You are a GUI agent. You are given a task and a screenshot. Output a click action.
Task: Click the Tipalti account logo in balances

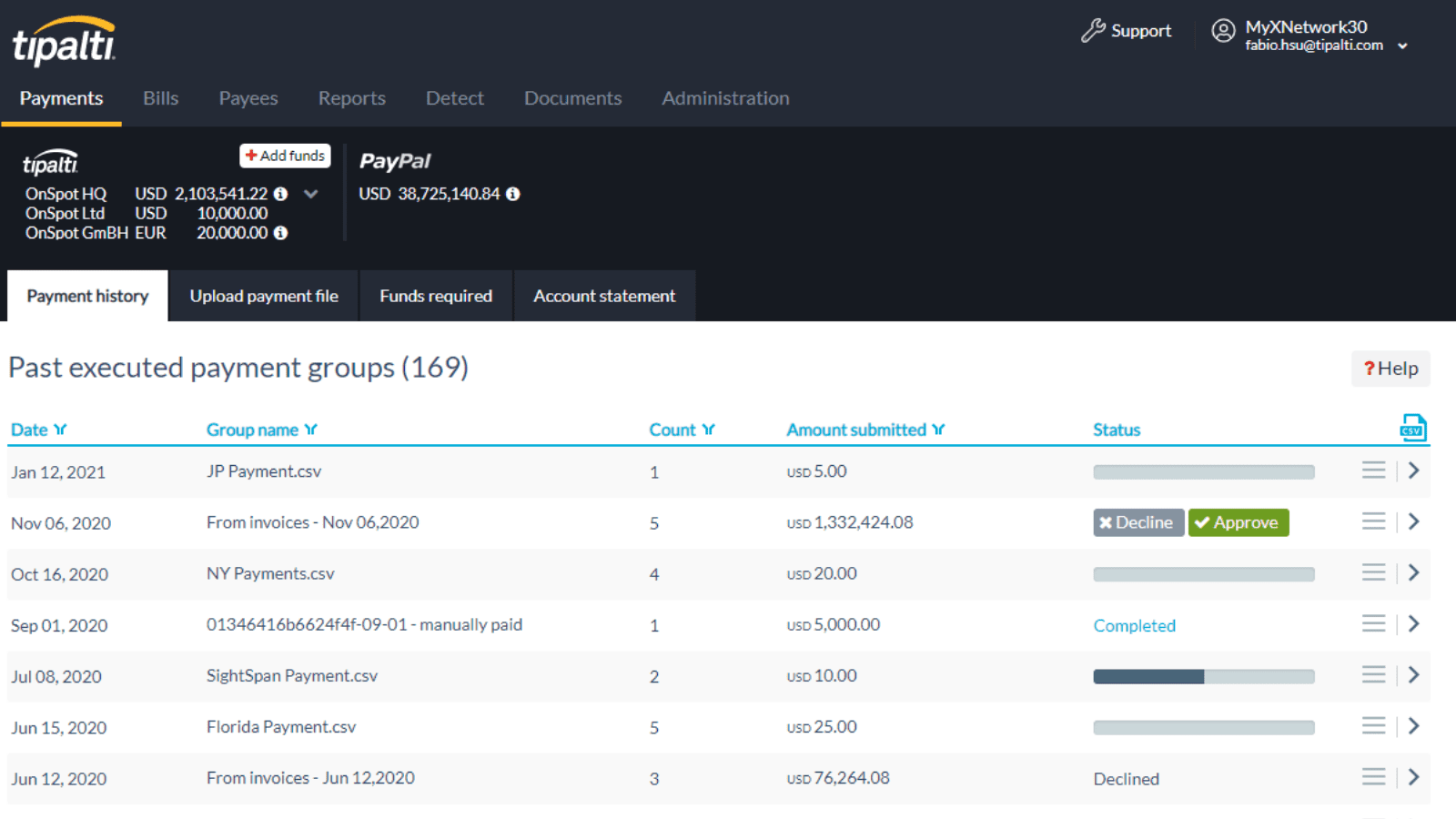click(50, 162)
